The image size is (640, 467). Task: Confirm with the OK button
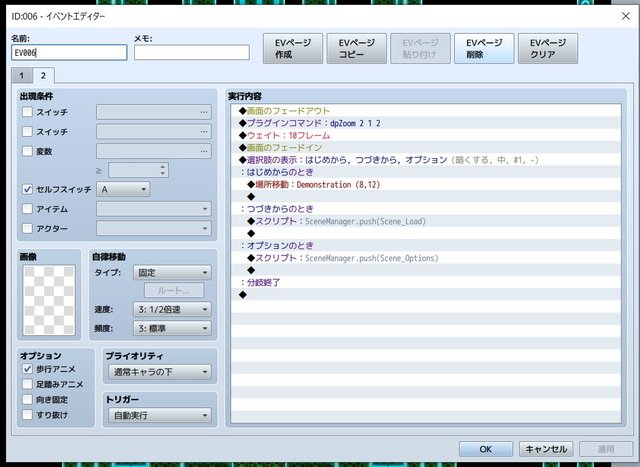486,449
